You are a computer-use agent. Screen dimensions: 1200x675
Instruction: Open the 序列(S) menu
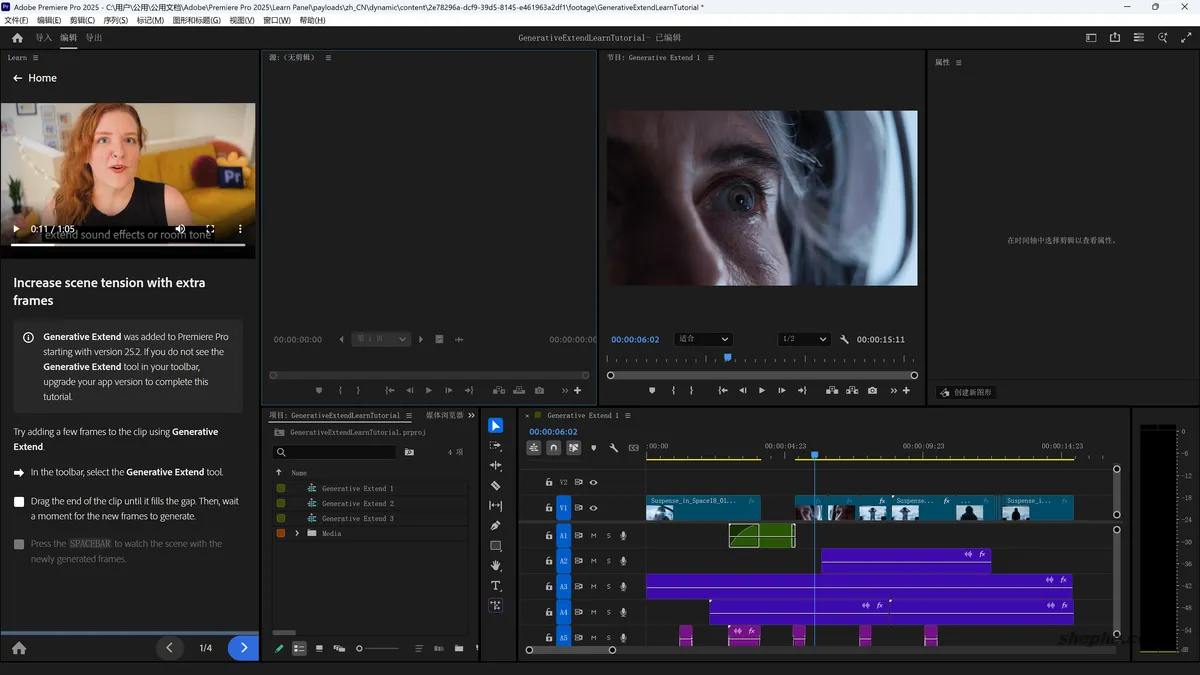pyautogui.click(x=116, y=20)
